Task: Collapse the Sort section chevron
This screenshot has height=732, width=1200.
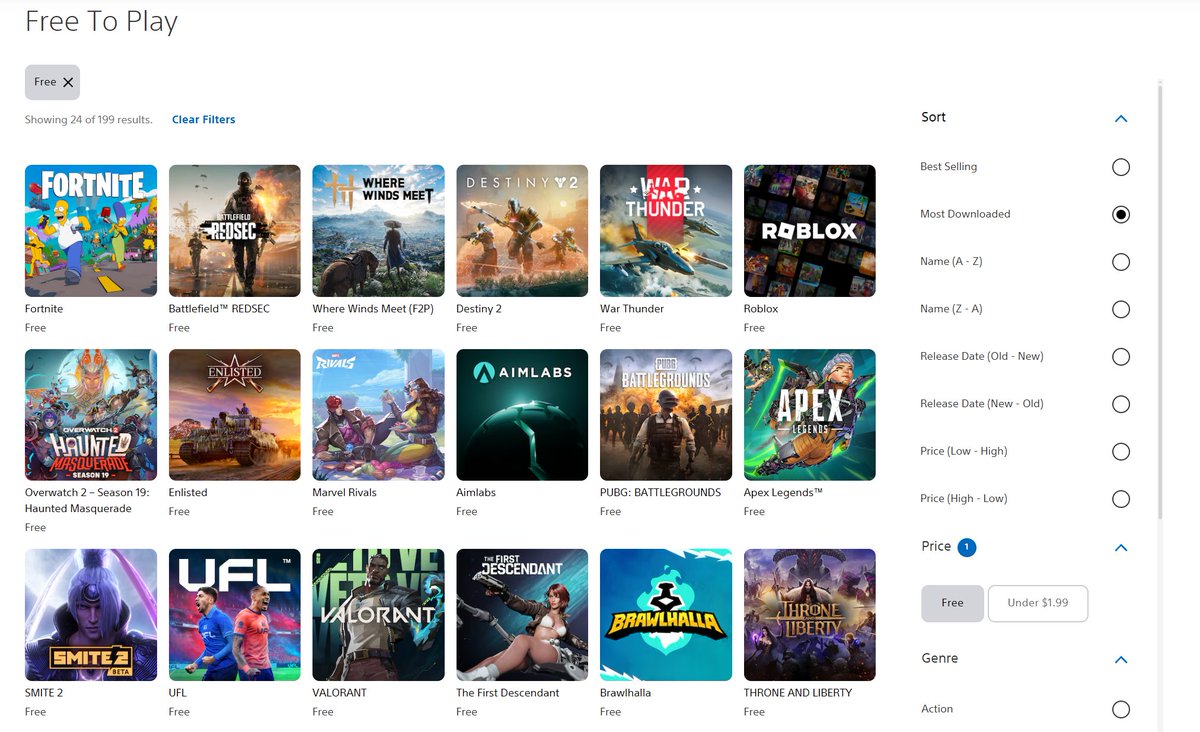Action: click(1121, 118)
